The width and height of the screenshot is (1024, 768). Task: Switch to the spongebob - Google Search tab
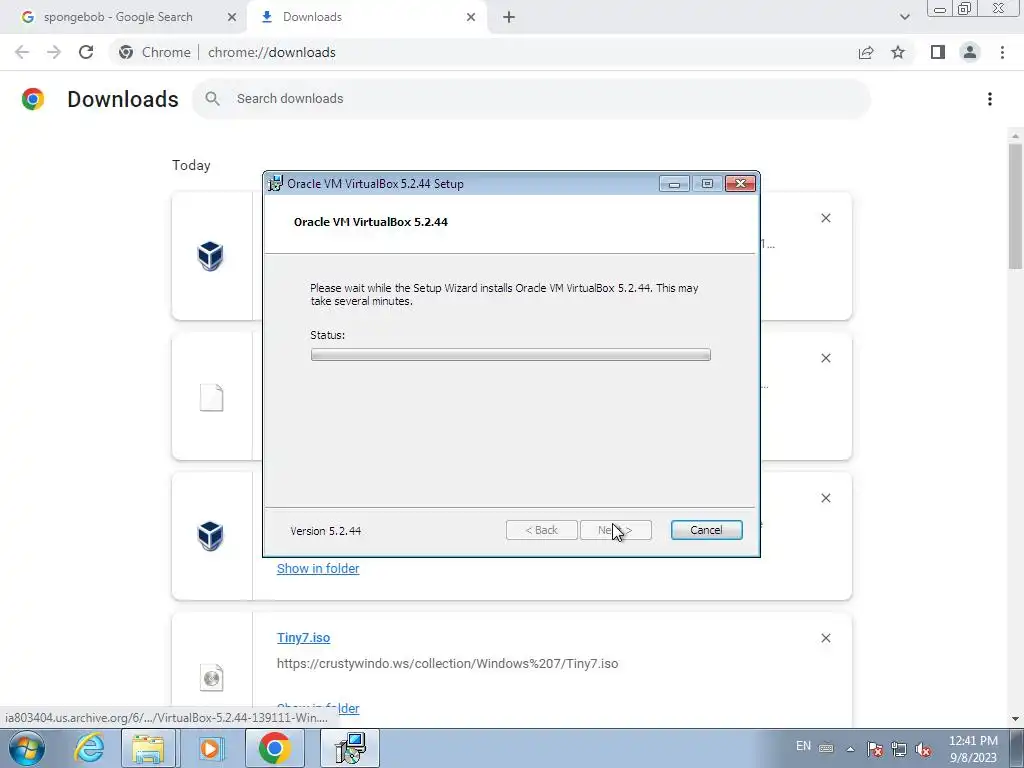point(118,17)
